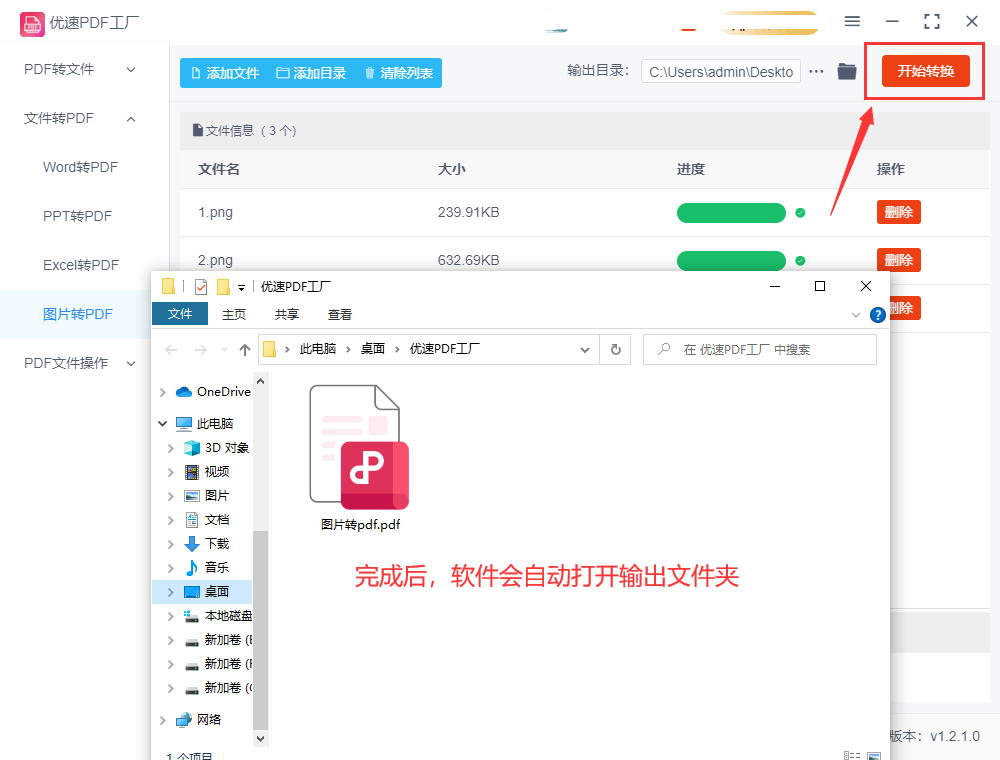Click progress bar of 1.png

731,213
